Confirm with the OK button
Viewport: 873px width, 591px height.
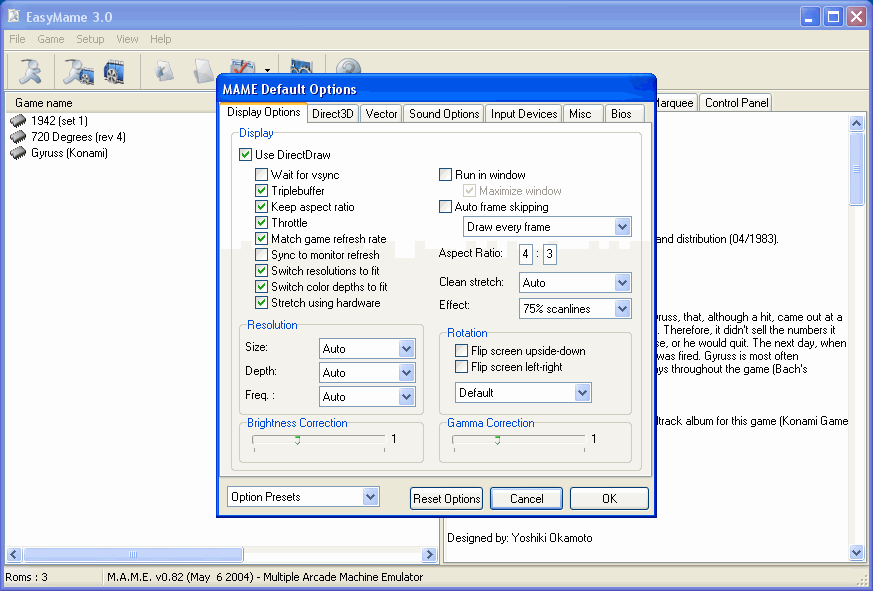[x=609, y=499]
